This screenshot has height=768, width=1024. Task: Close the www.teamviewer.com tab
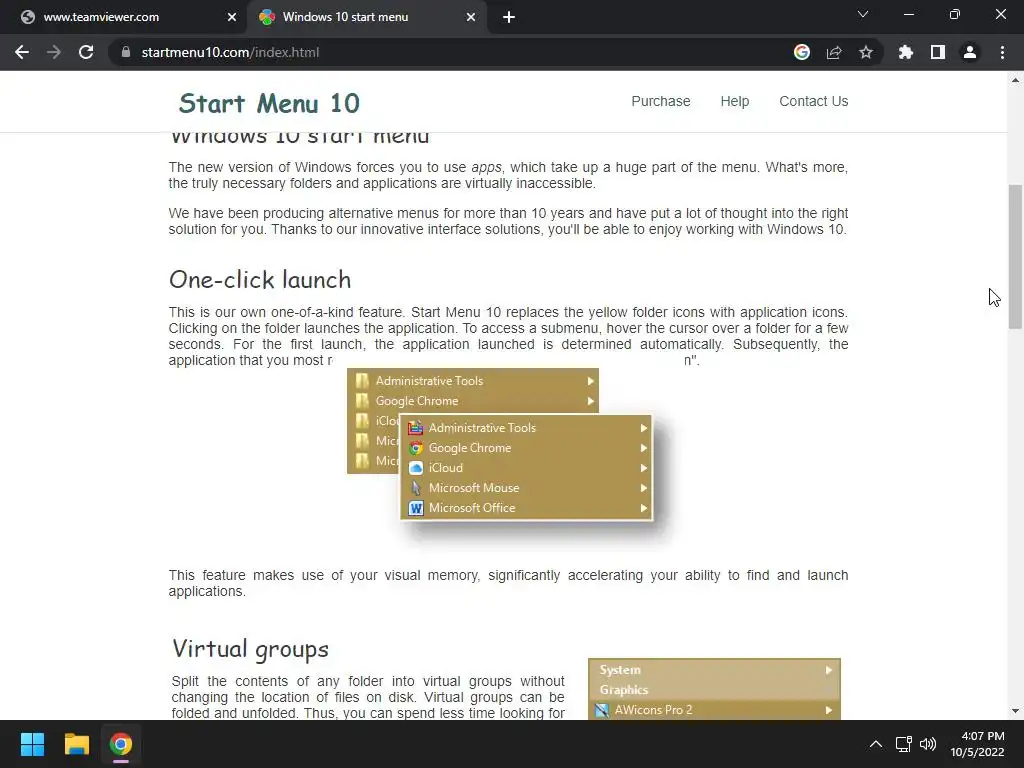click(232, 18)
